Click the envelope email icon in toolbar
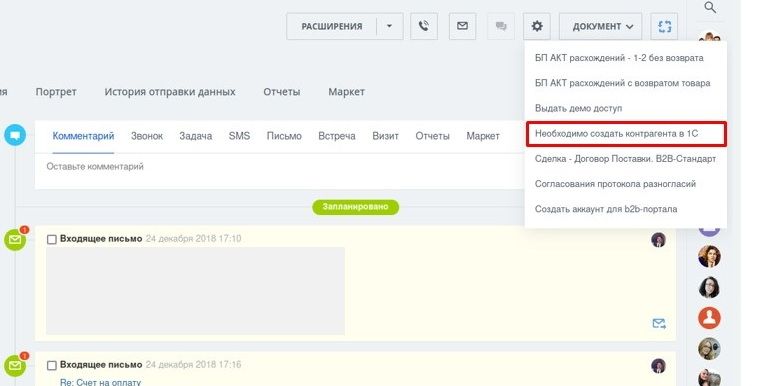The height and width of the screenshot is (386, 772). pyautogui.click(x=462, y=26)
